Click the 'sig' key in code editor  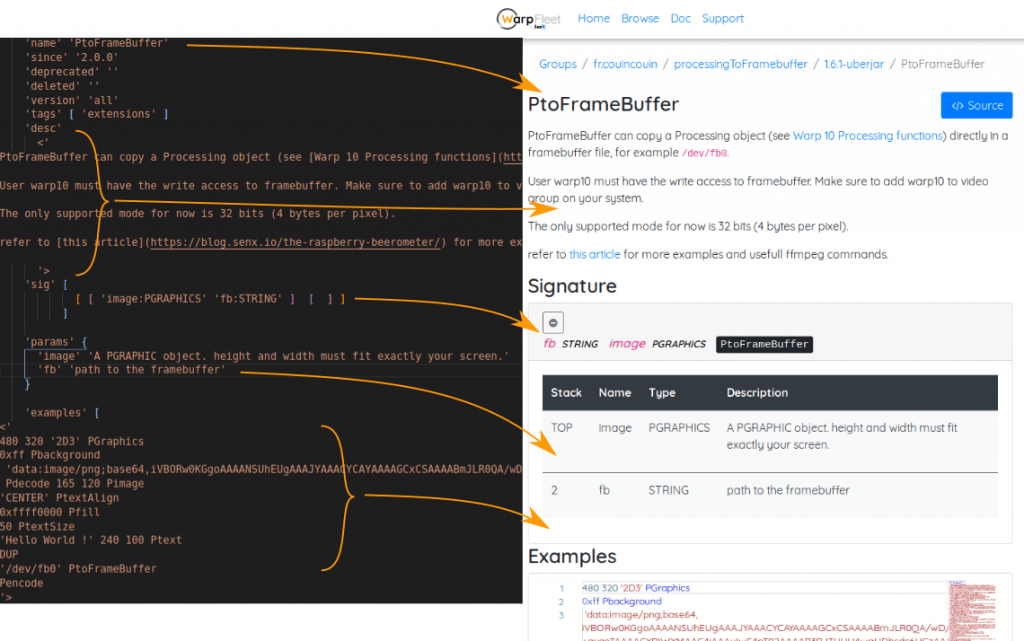[40, 285]
